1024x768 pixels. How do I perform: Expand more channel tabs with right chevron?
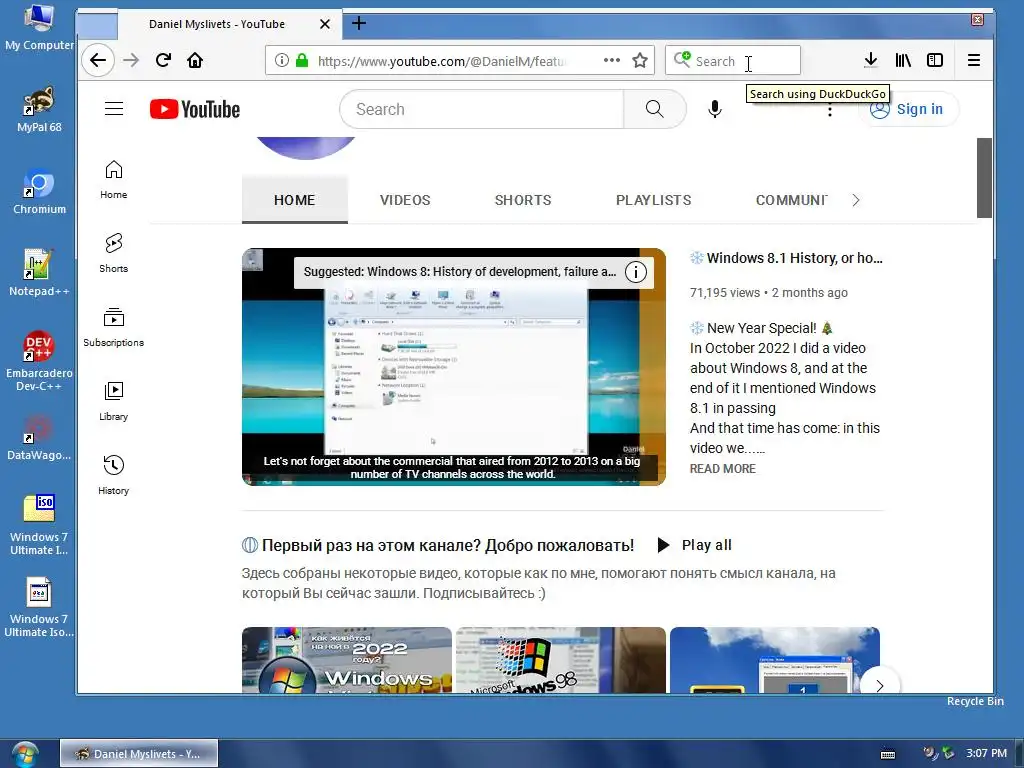[x=856, y=200]
